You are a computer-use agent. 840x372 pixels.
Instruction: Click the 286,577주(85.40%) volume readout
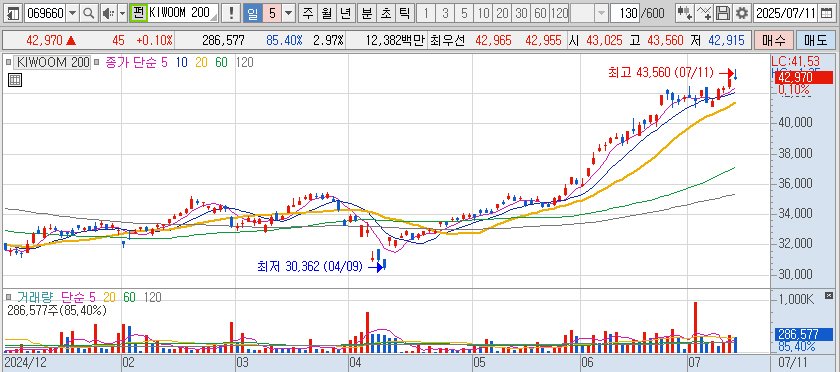pyautogui.click(x=57, y=310)
